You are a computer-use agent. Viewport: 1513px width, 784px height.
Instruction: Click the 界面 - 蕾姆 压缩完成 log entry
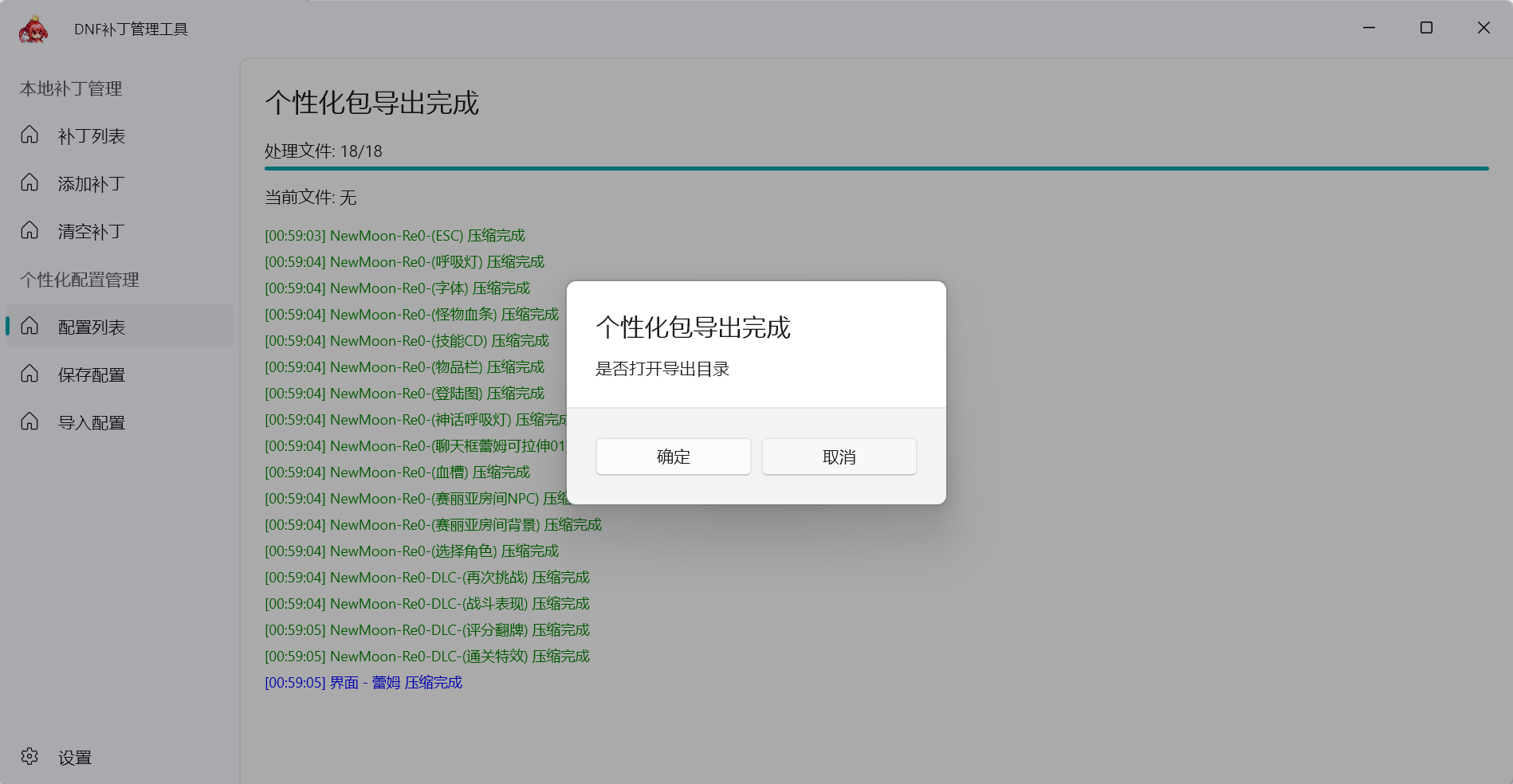coord(364,683)
